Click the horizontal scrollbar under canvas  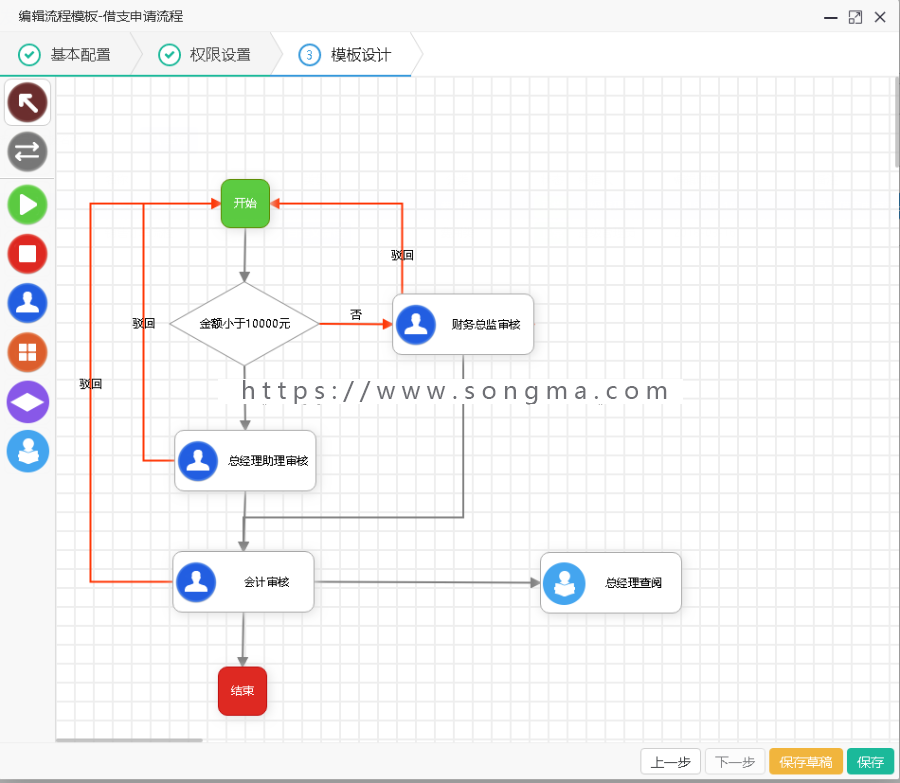129,740
